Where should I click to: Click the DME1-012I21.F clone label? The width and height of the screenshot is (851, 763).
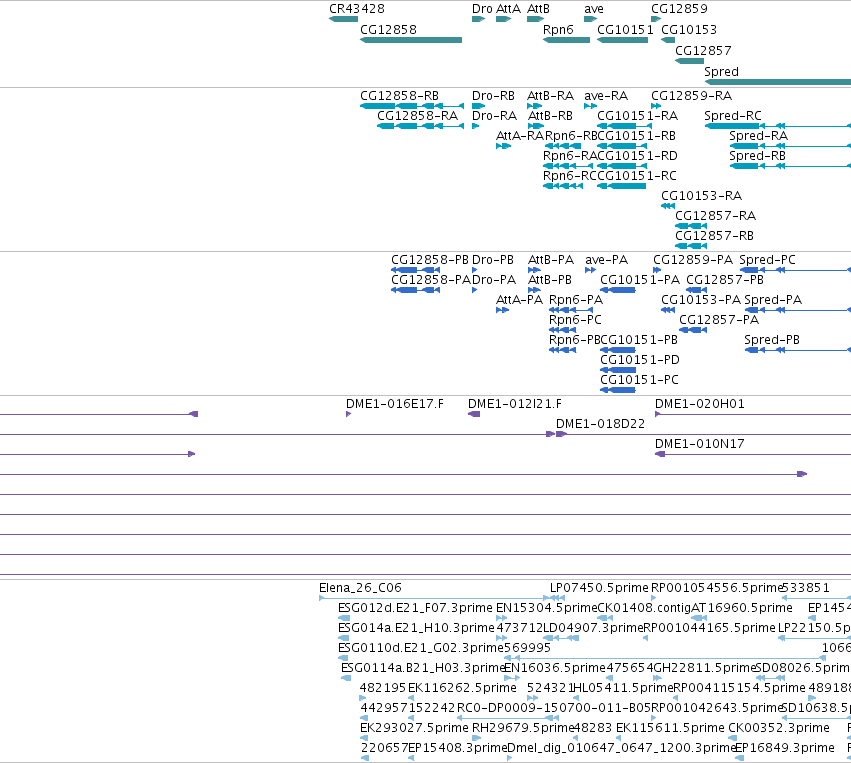click(x=515, y=404)
